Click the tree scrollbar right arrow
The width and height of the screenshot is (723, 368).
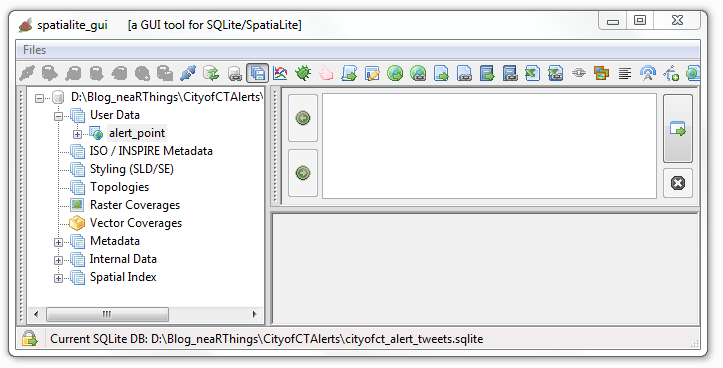pos(255,315)
